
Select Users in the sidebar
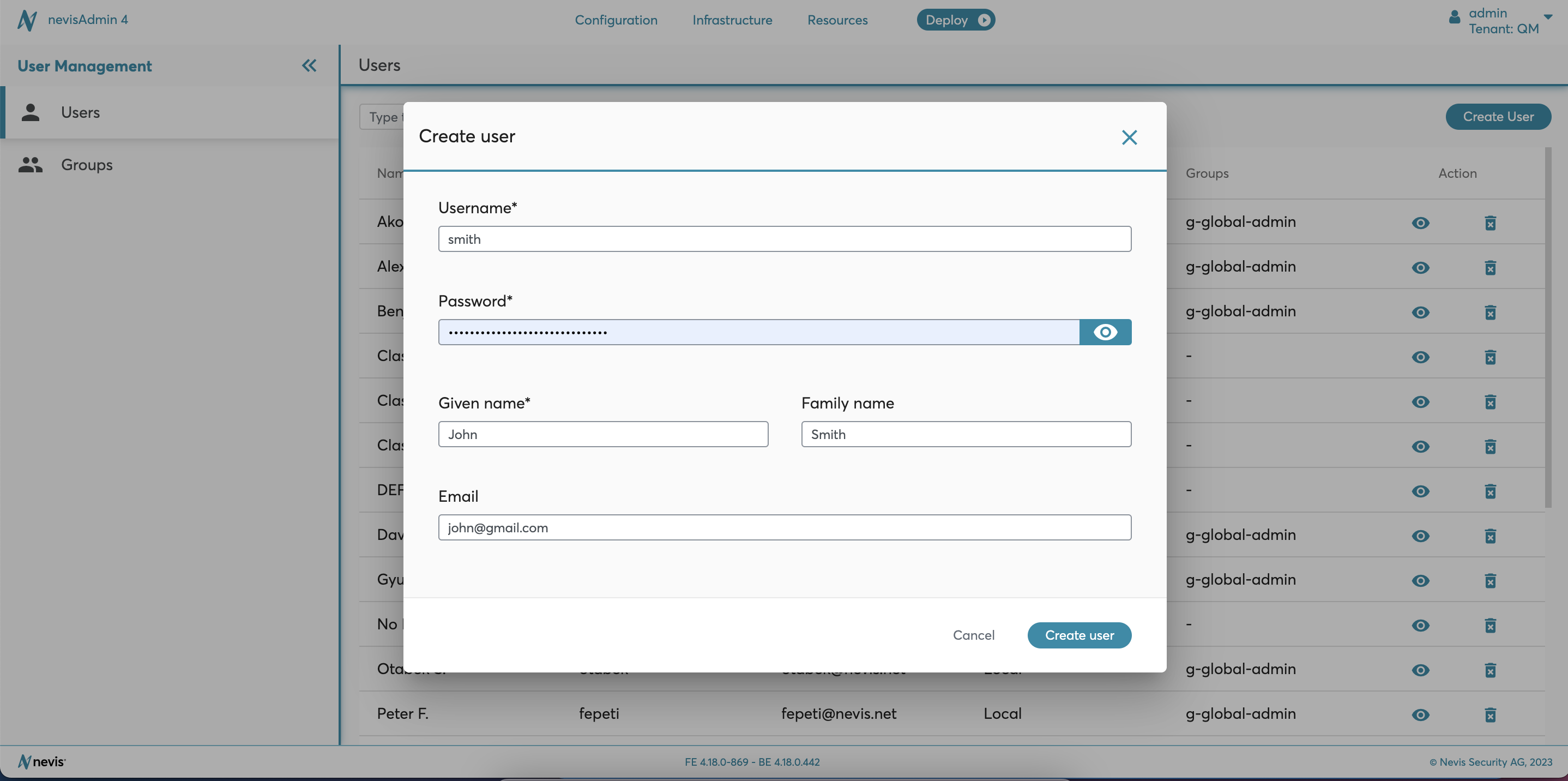click(x=80, y=112)
